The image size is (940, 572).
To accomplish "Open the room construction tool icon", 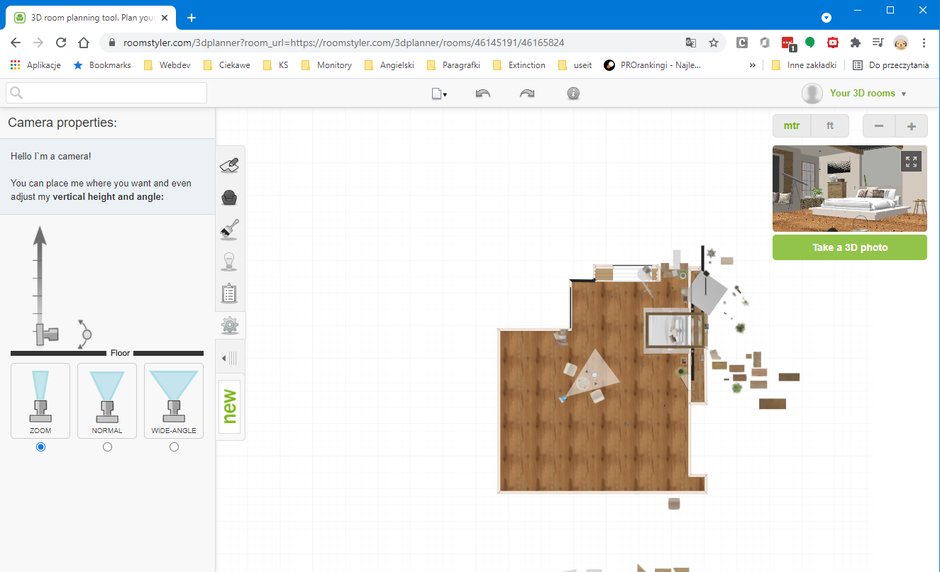I will click(230, 165).
